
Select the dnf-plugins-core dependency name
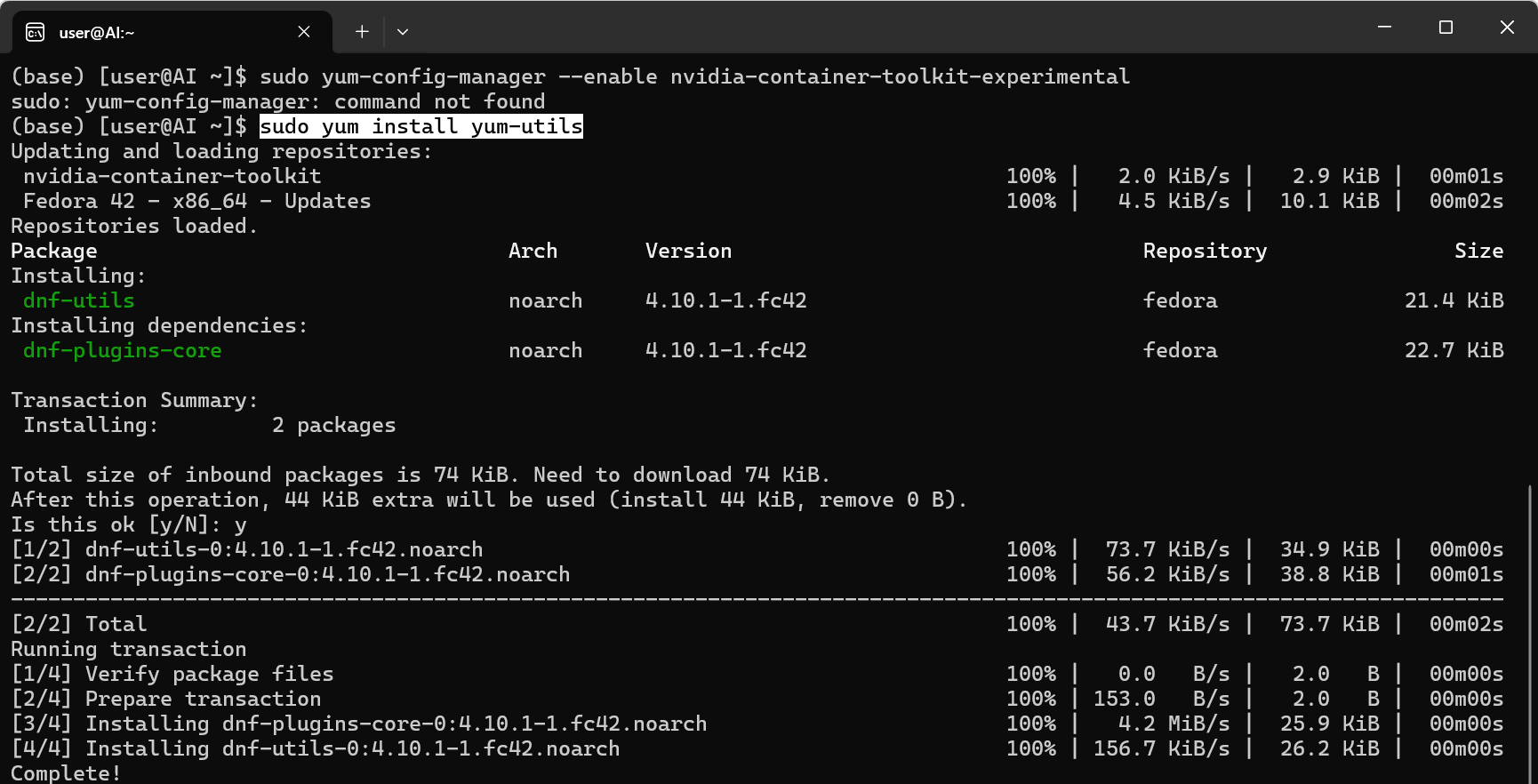pos(123,350)
